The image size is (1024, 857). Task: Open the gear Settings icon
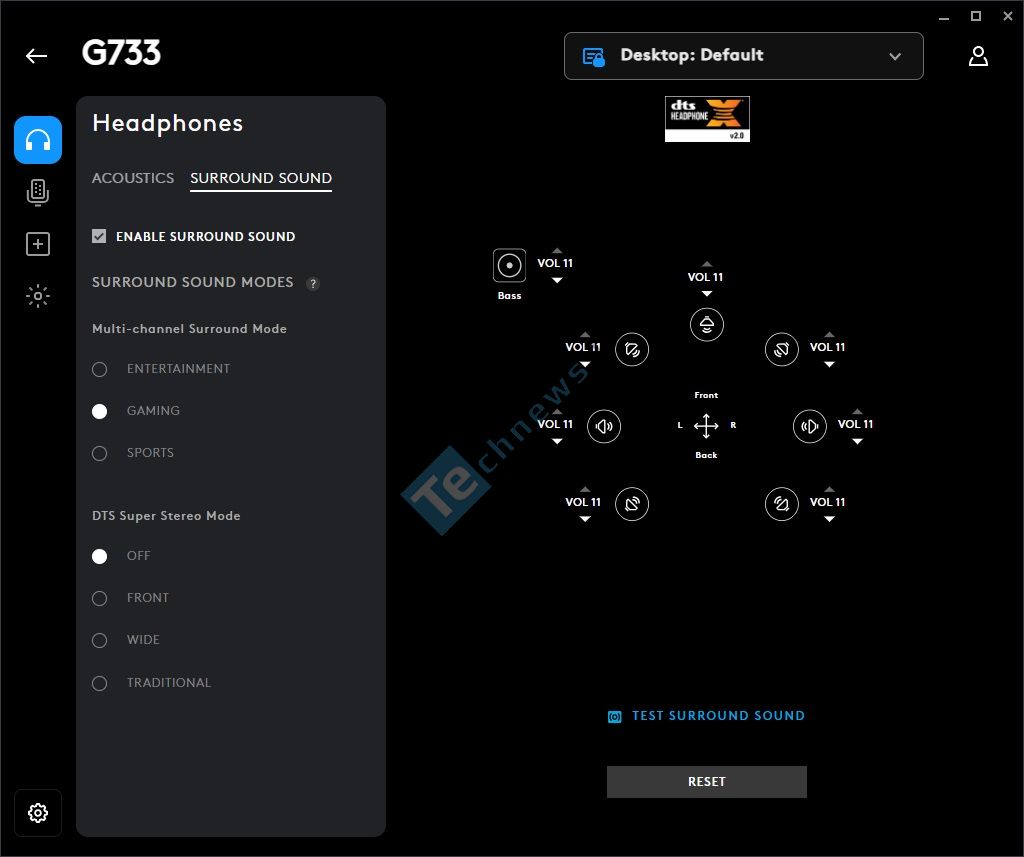(38, 813)
